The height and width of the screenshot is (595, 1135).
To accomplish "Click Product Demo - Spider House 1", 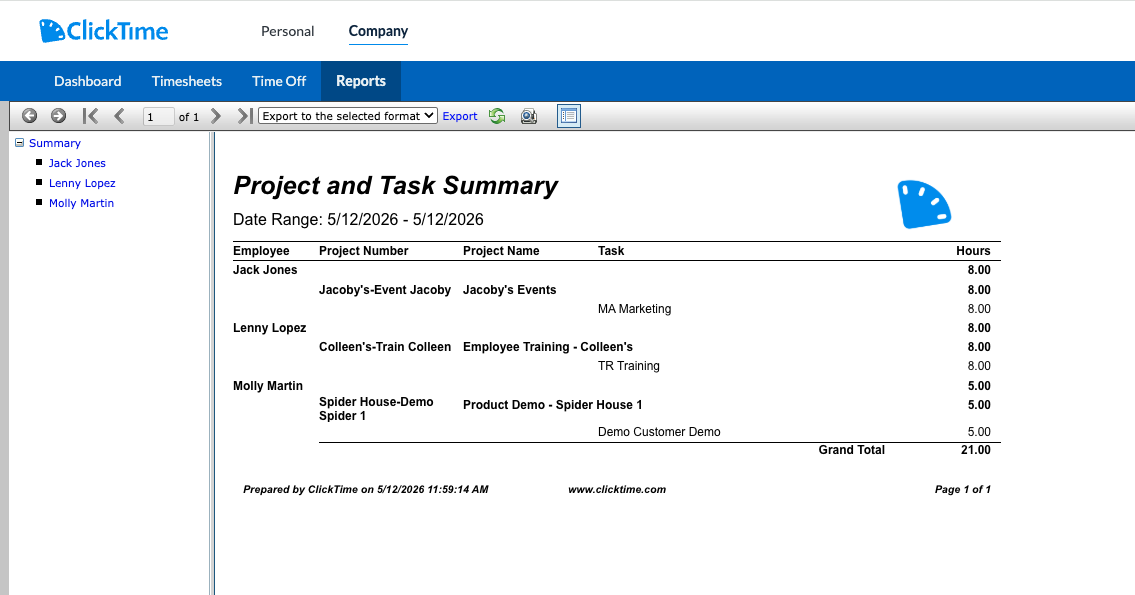I will [x=552, y=405].
